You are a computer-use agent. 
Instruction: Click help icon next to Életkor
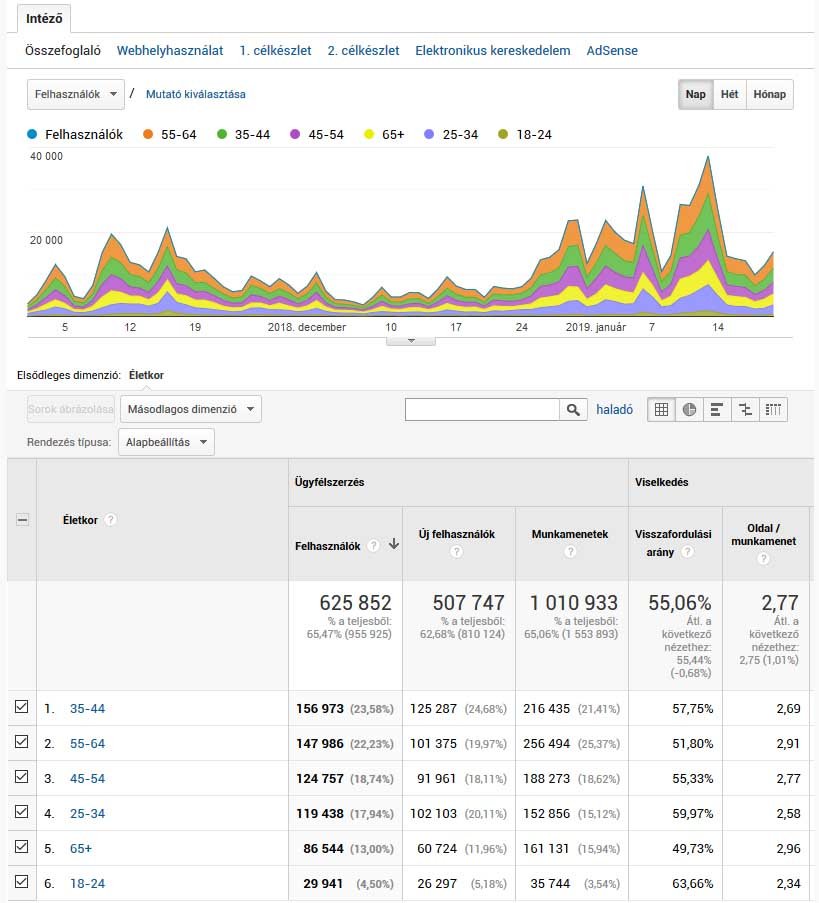[111, 520]
